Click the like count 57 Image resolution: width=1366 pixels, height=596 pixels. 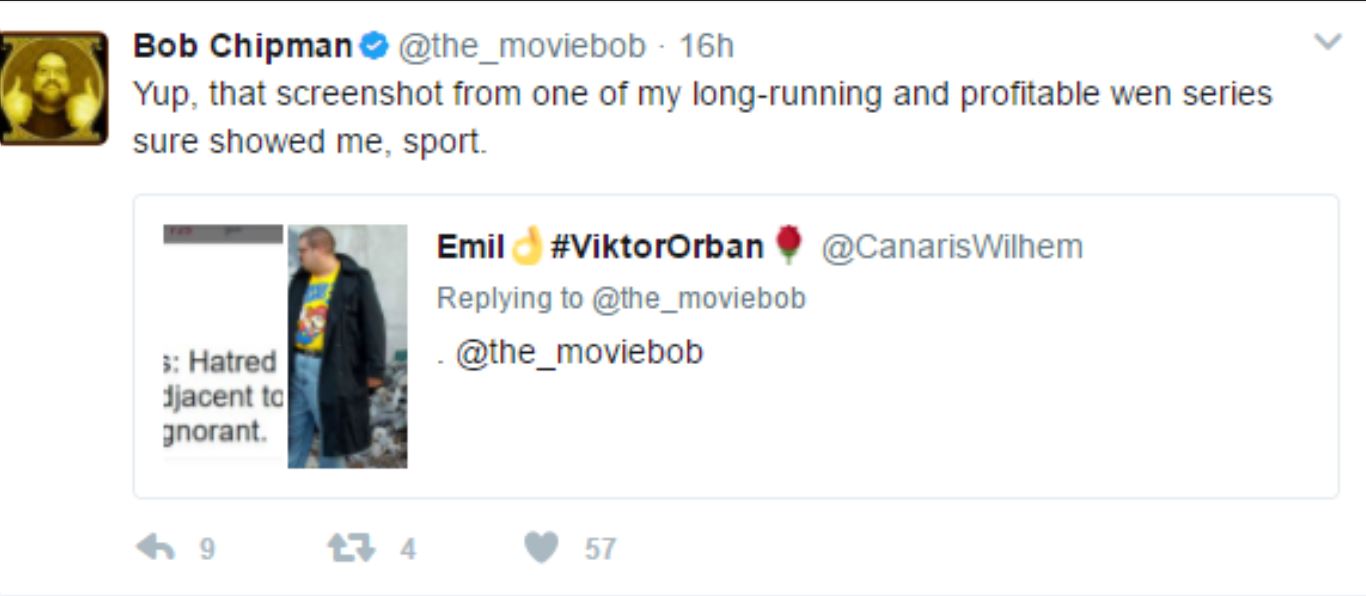click(x=600, y=549)
